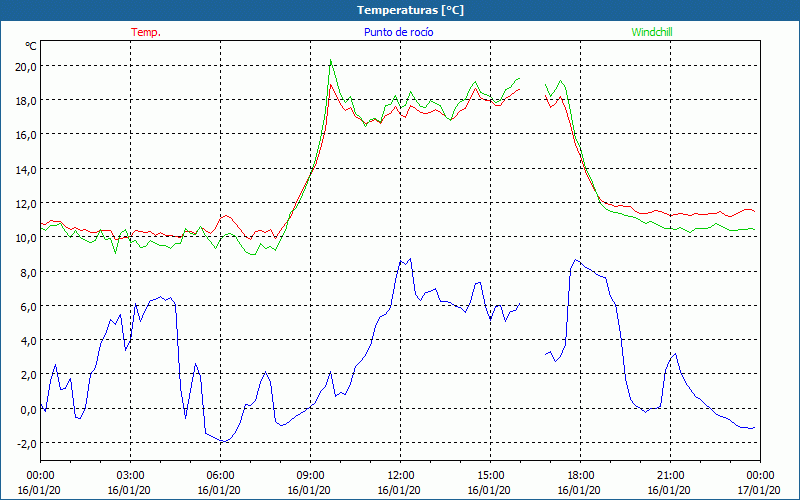
Task: Click the Windchill legend label
Action: point(652,32)
